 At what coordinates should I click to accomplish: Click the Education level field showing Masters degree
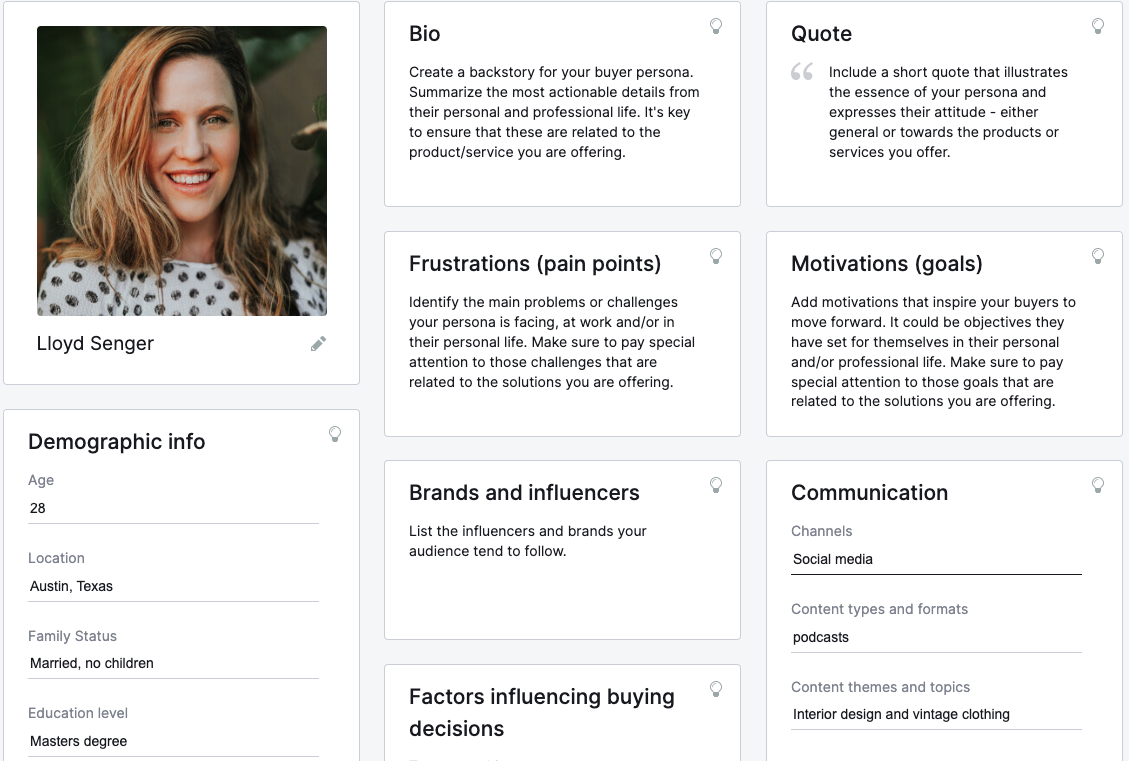pyautogui.click(x=173, y=741)
